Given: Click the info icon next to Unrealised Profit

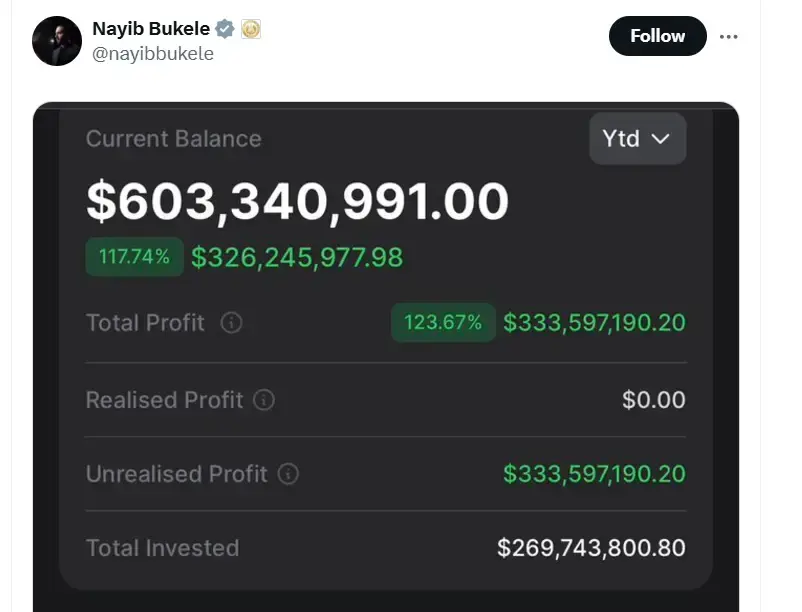Looking at the screenshot, I should coord(288,474).
